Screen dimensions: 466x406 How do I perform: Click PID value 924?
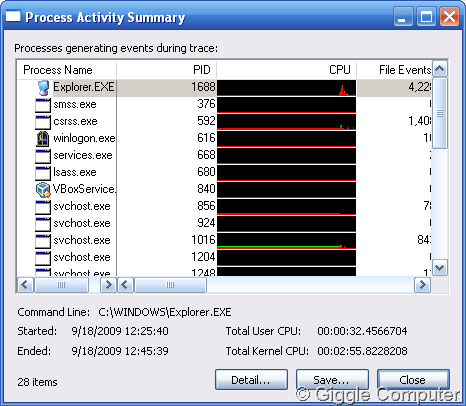[206, 223]
